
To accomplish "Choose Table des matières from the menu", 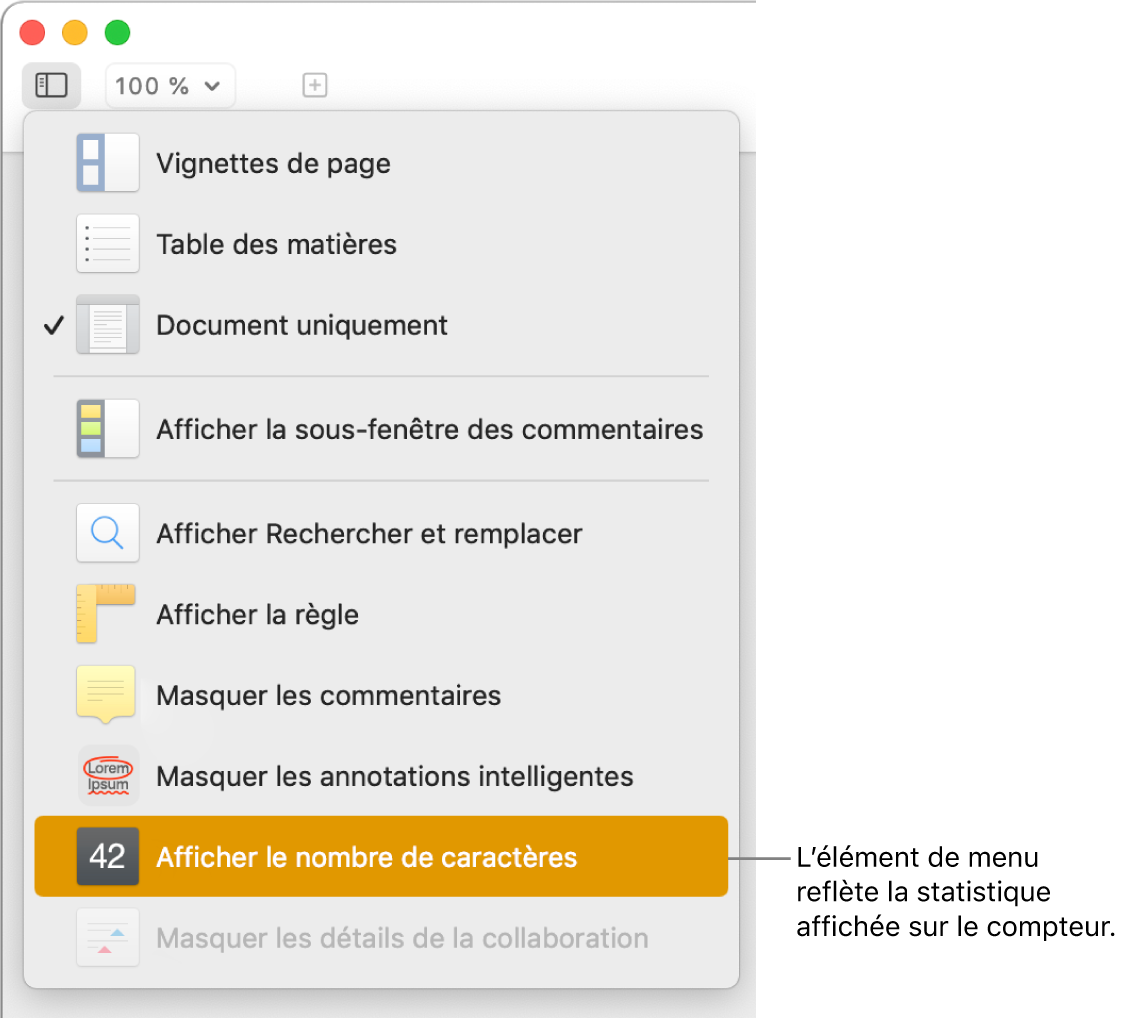I will (x=381, y=244).
